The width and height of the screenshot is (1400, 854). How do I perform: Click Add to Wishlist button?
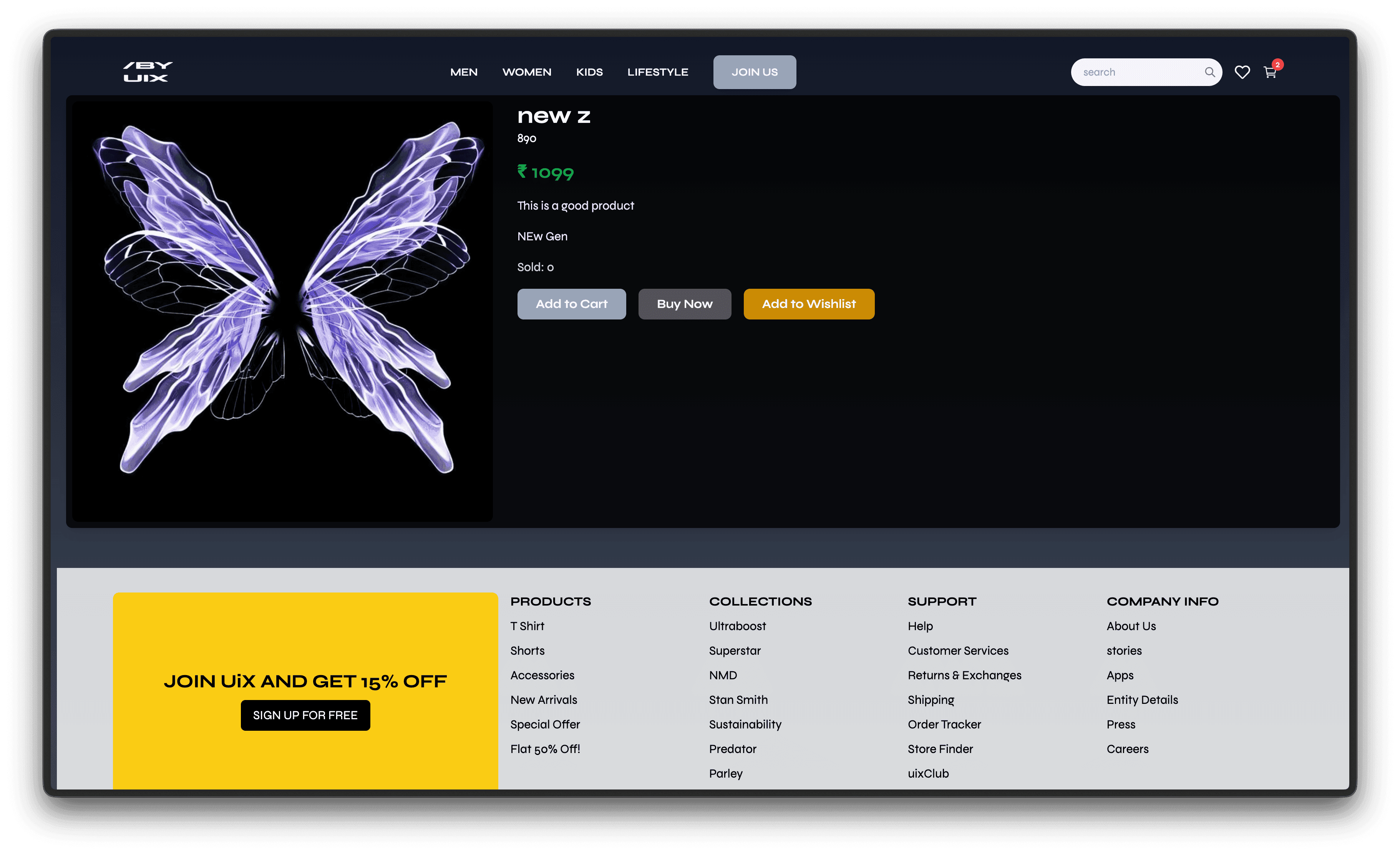809,304
